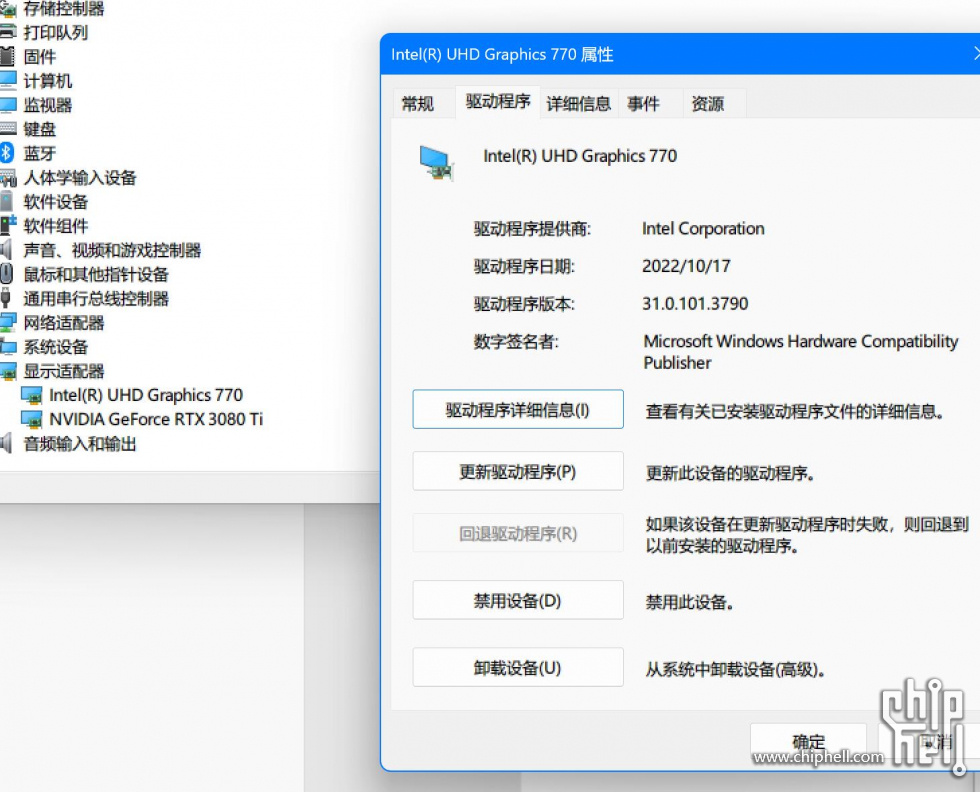
Task: Click the keyboard category icon
Action: 7,129
